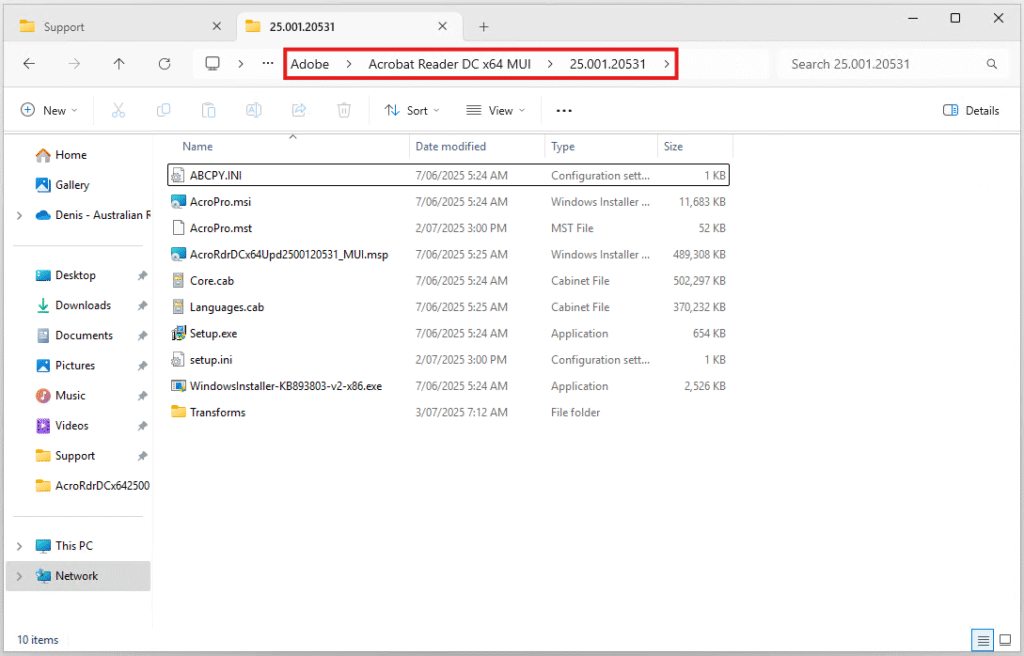Open the View dropdown menu
1024x656 pixels.
495,111
